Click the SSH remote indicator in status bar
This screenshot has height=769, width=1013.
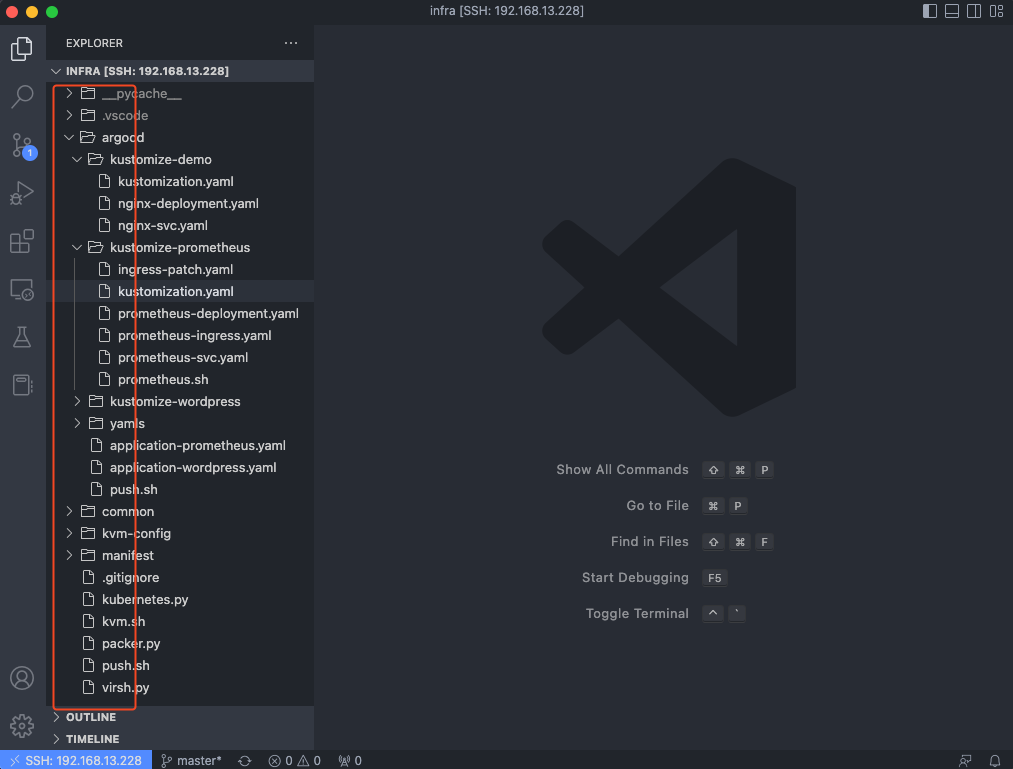tap(76, 761)
